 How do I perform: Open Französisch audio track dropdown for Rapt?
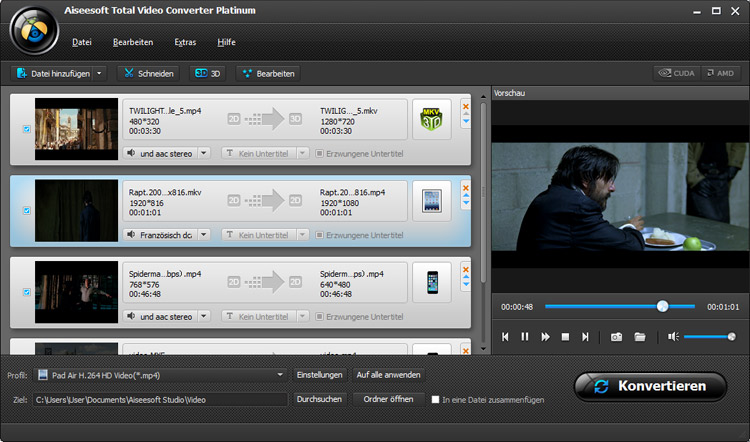(204, 235)
